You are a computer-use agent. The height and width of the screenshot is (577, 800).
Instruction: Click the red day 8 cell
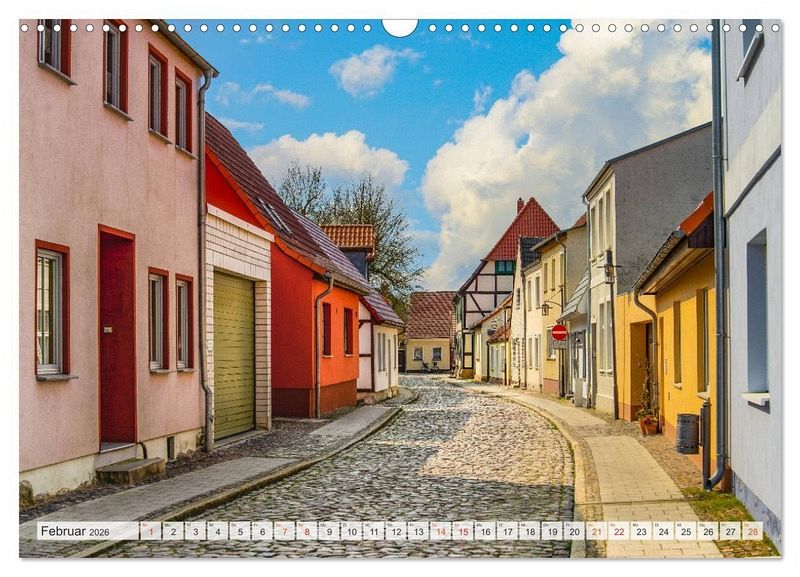click(x=306, y=531)
